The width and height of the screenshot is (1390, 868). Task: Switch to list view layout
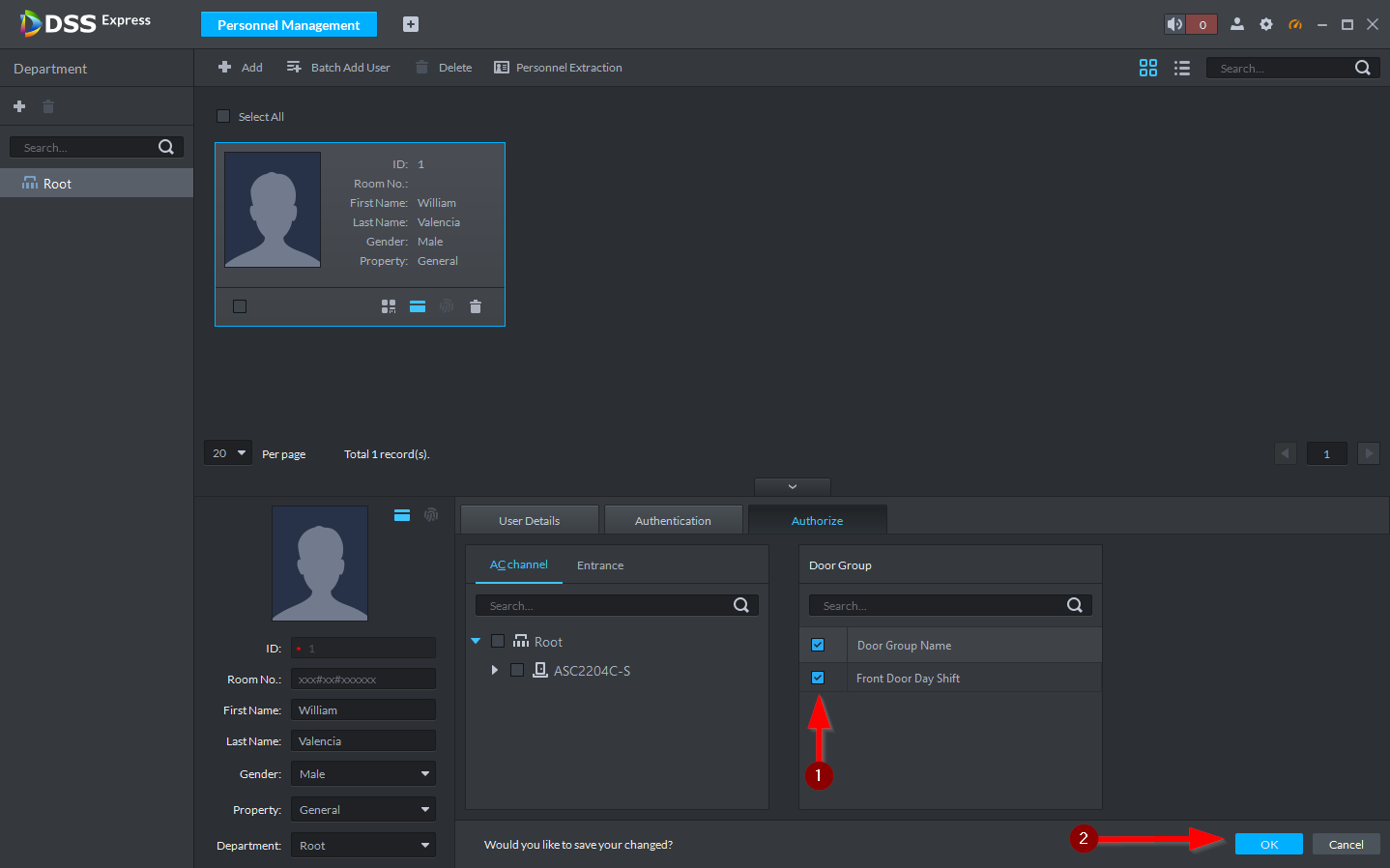(1181, 68)
